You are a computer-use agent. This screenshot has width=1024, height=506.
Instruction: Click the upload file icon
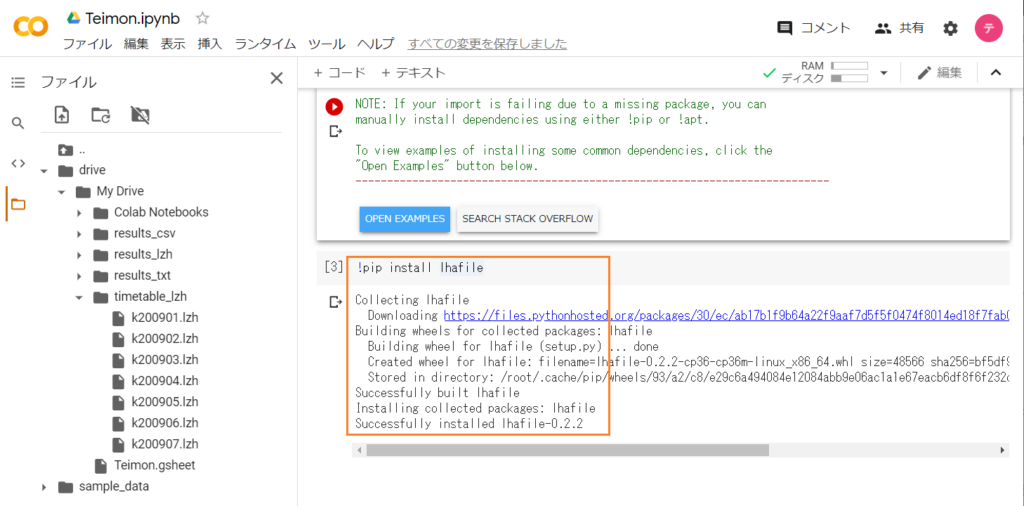tap(61, 115)
